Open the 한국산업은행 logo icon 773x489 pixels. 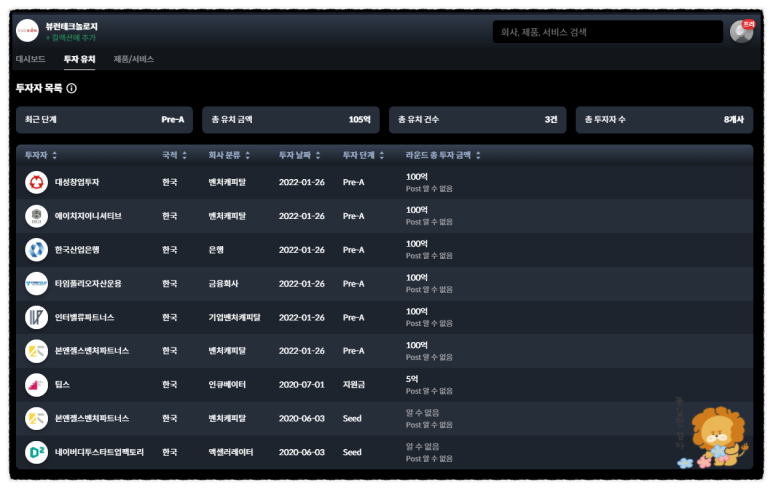(x=36, y=250)
